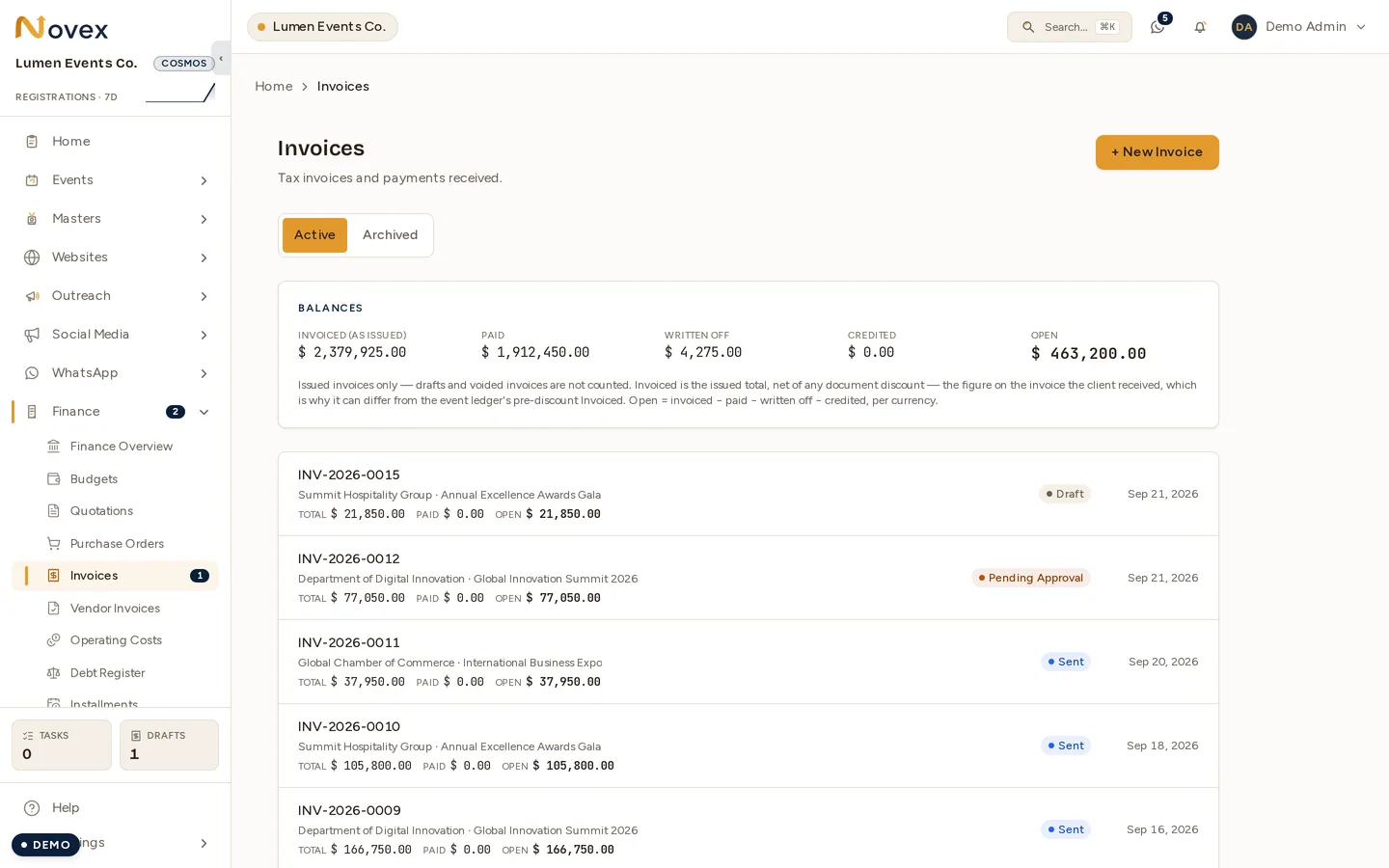Image resolution: width=1389 pixels, height=868 pixels.
Task: Open the Demo Admin dropdown arrow
Action: tap(1361, 27)
